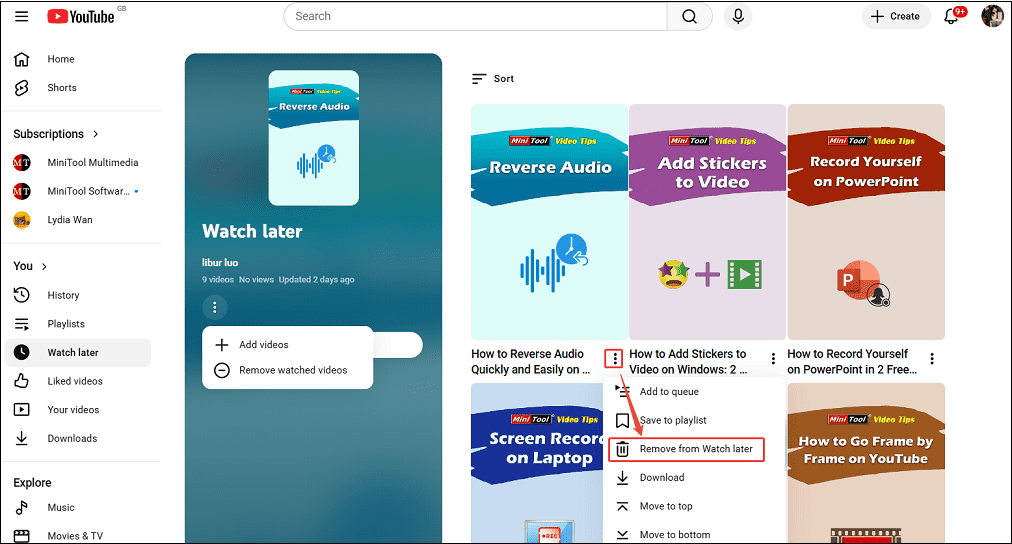Image resolution: width=1012 pixels, height=544 pixels.
Task: Open the Reverse Audio video thumbnail in grid
Action: (549, 222)
